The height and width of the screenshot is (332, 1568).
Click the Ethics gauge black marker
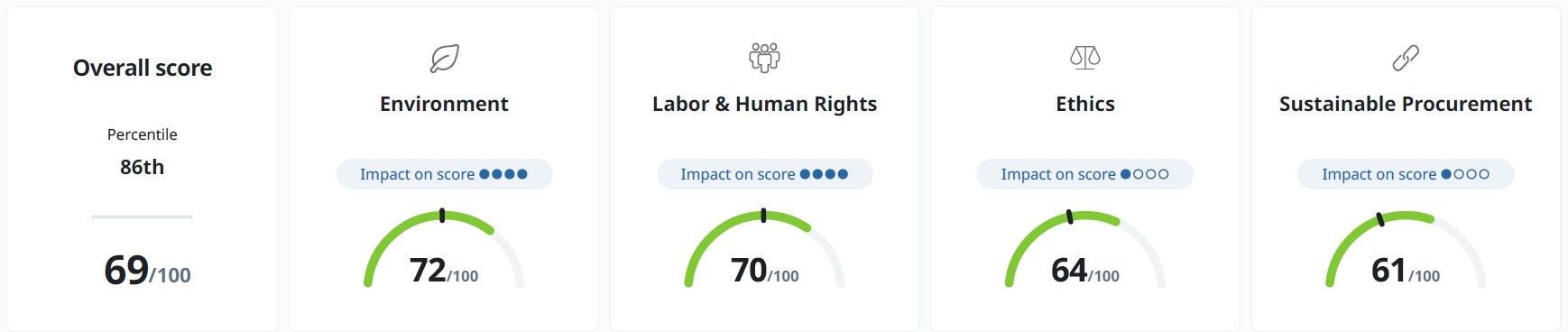(x=1070, y=217)
